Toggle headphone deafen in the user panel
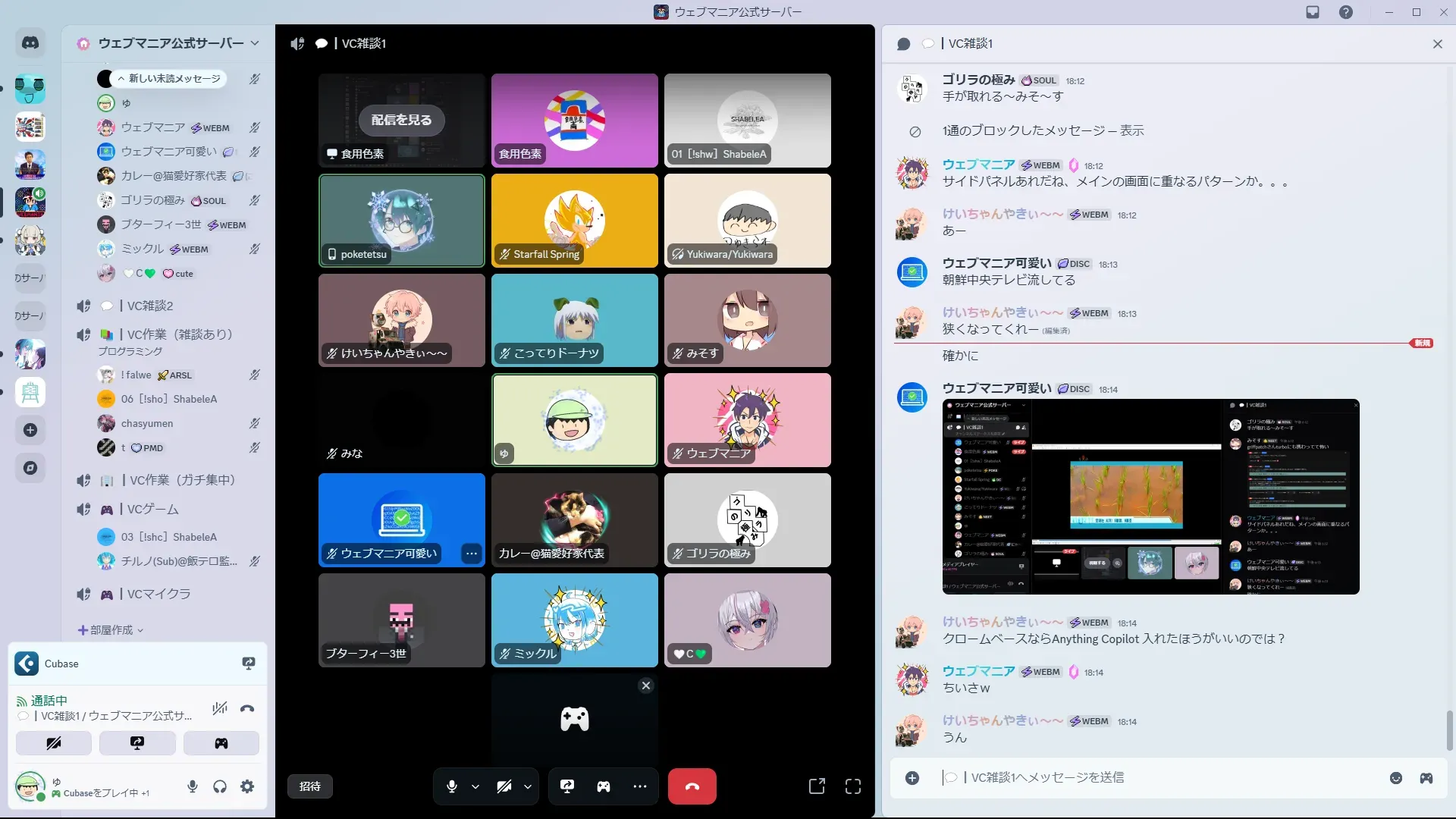The height and width of the screenshot is (819, 1456). 220,786
